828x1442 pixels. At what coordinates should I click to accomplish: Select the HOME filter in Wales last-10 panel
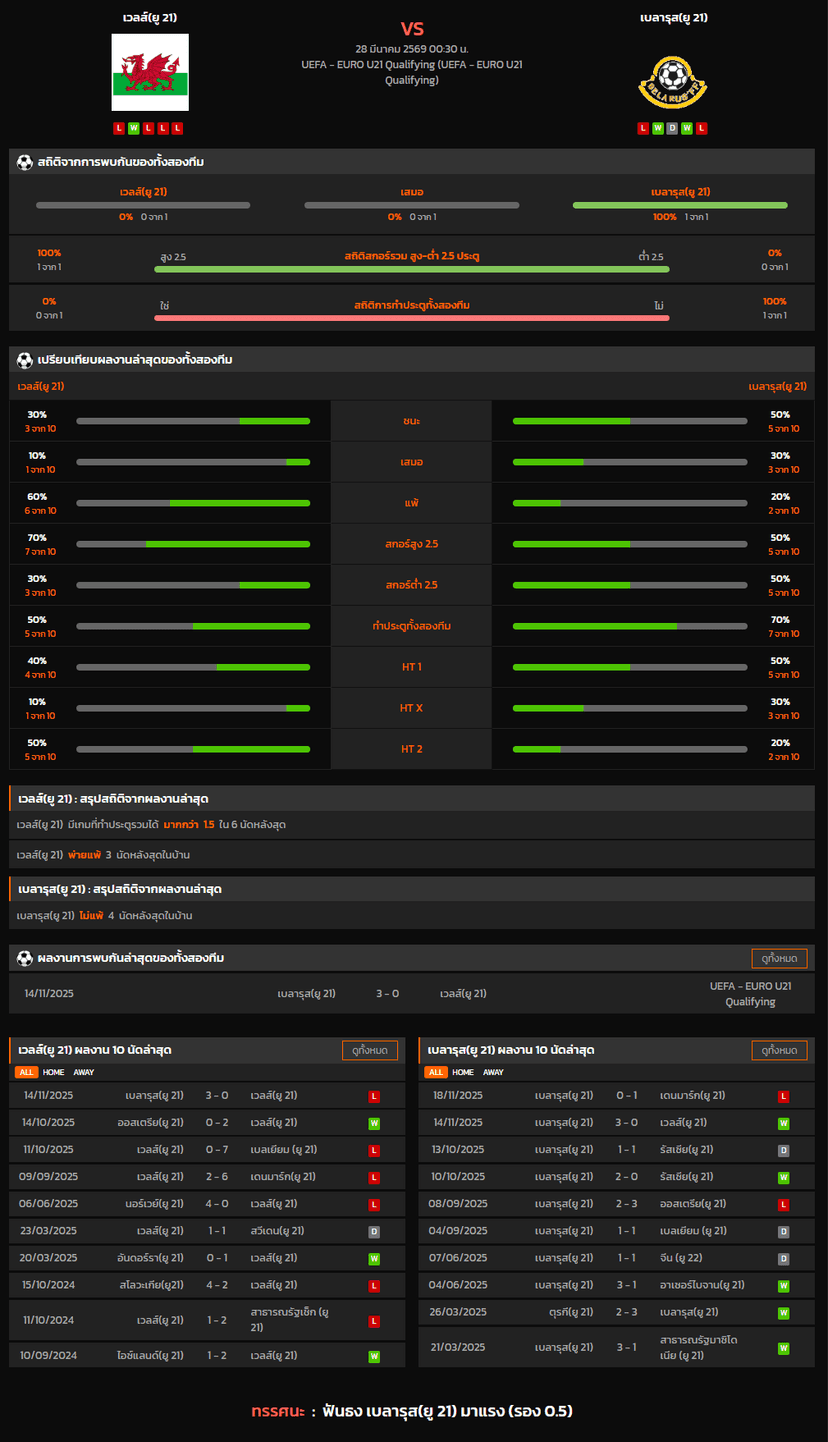tap(53, 1072)
